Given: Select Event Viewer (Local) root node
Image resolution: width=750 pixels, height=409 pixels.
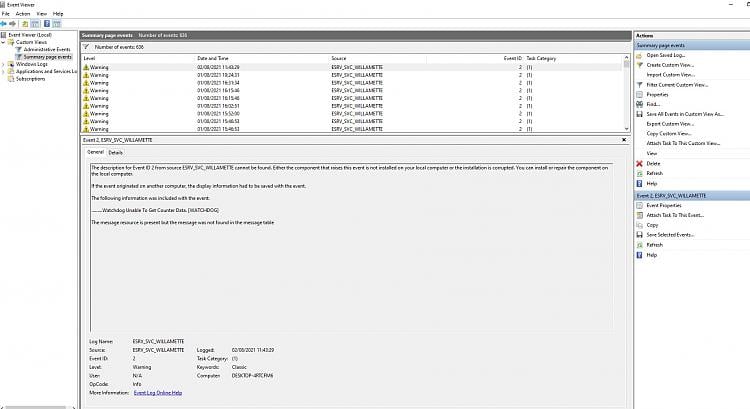Looking at the screenshot, I should (x=30, y=35).
